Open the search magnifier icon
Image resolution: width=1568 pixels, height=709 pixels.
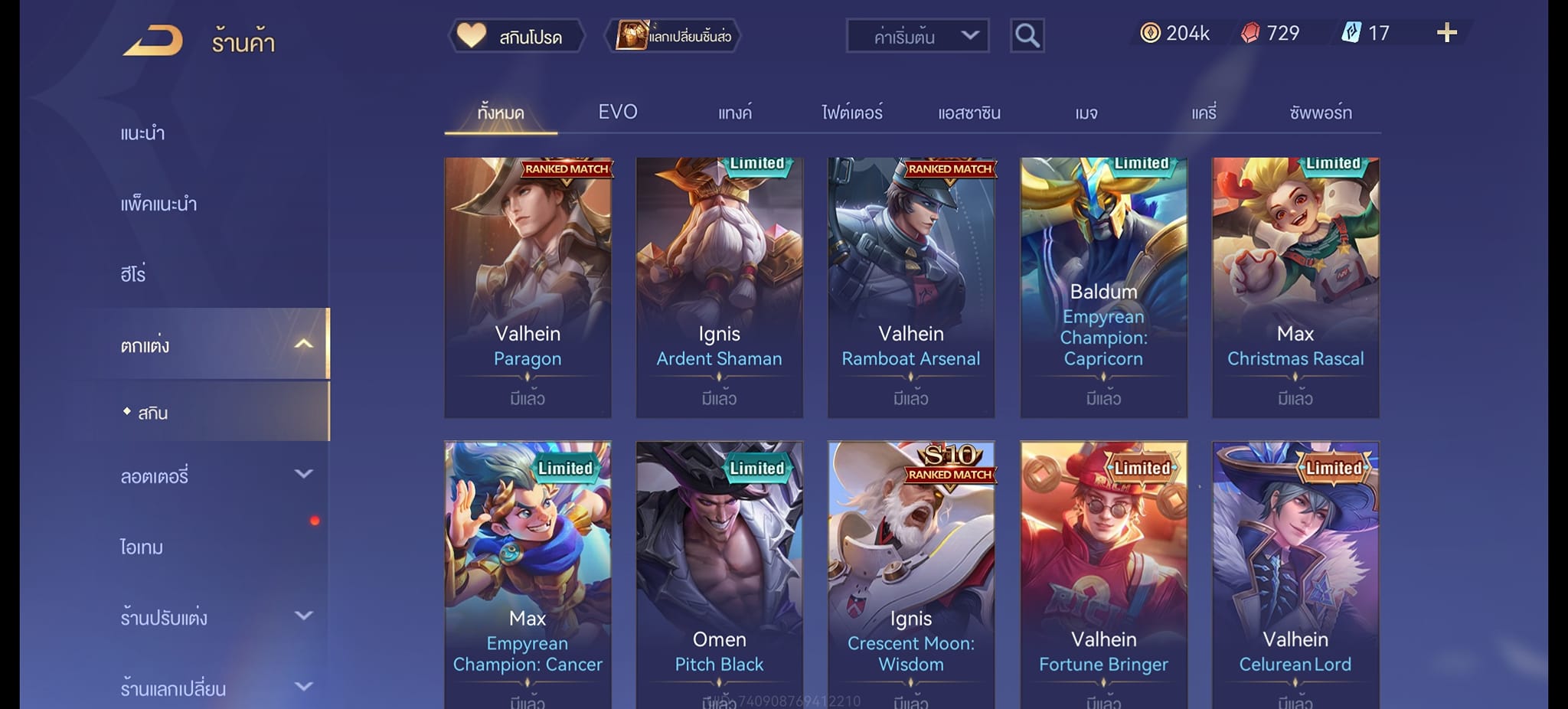point(1027,35)
